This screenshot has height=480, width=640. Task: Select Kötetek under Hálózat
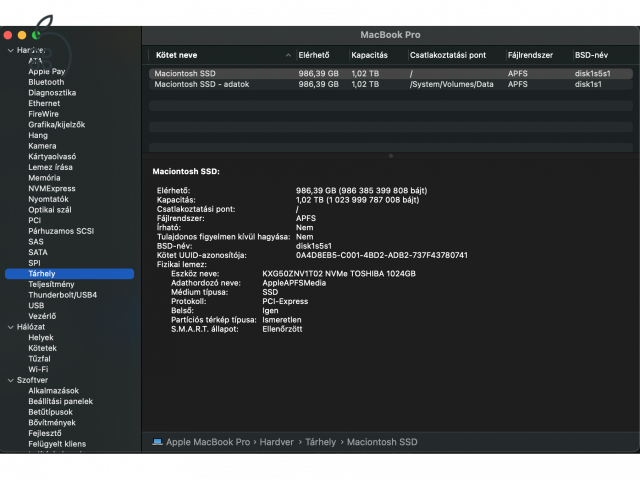(42, 348)
